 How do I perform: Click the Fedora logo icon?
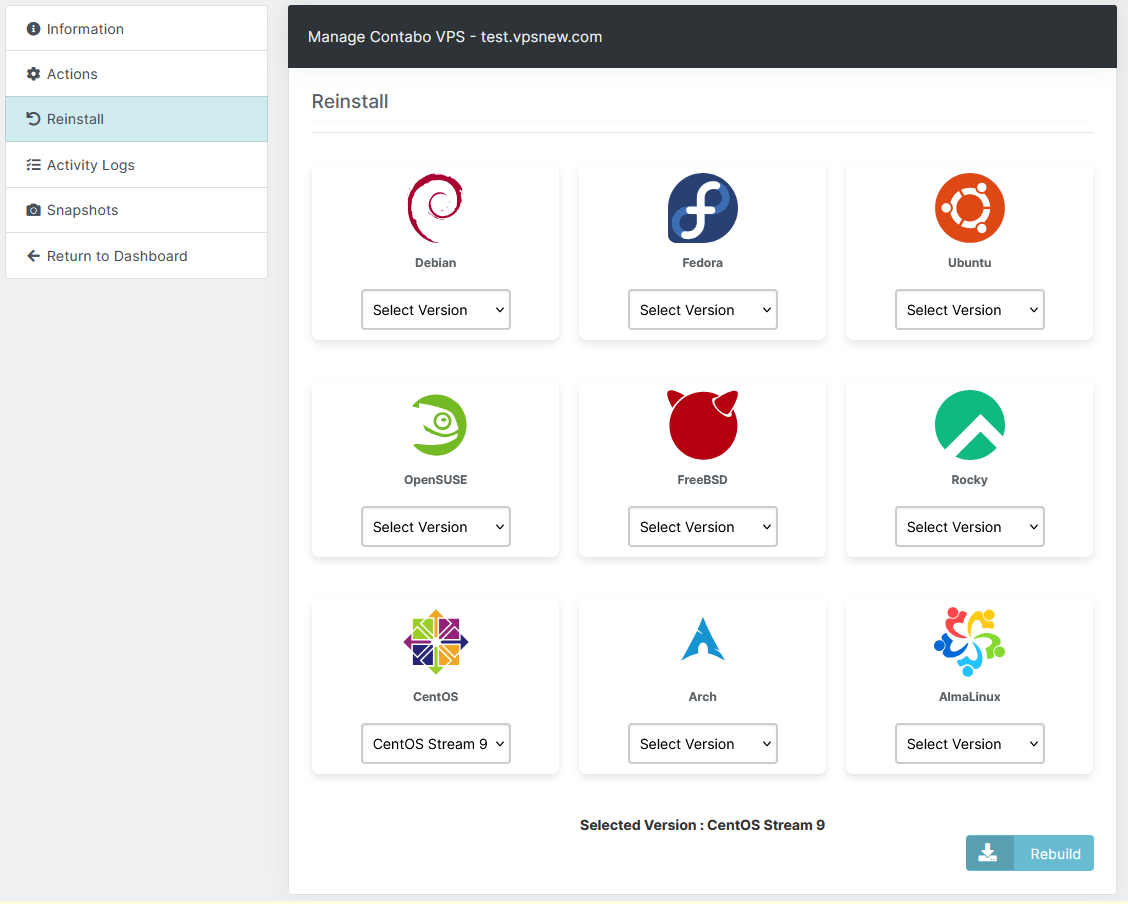point(702,208)
